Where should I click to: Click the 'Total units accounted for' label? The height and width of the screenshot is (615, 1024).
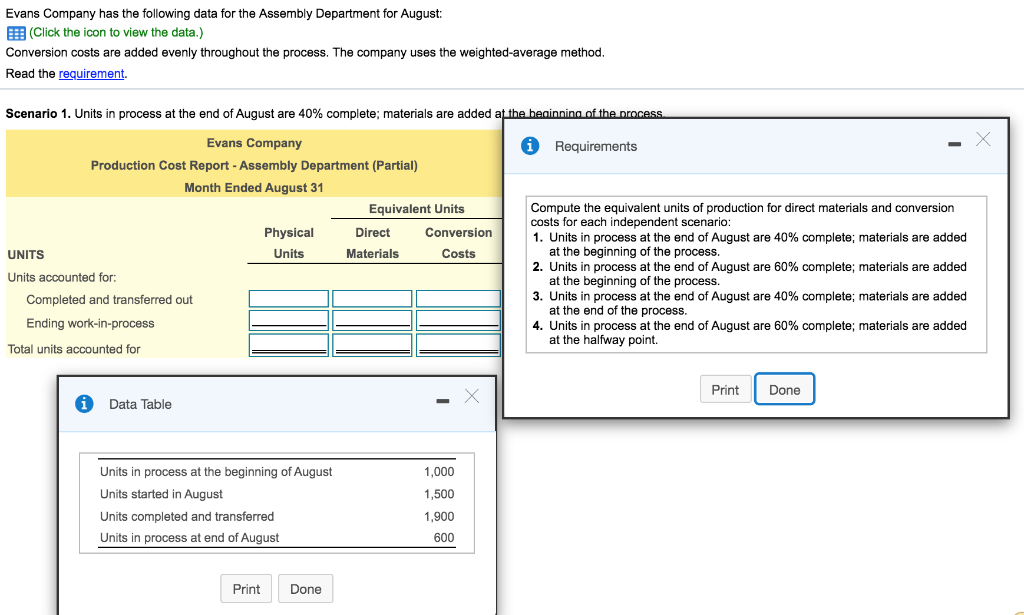tap(74, 349)
